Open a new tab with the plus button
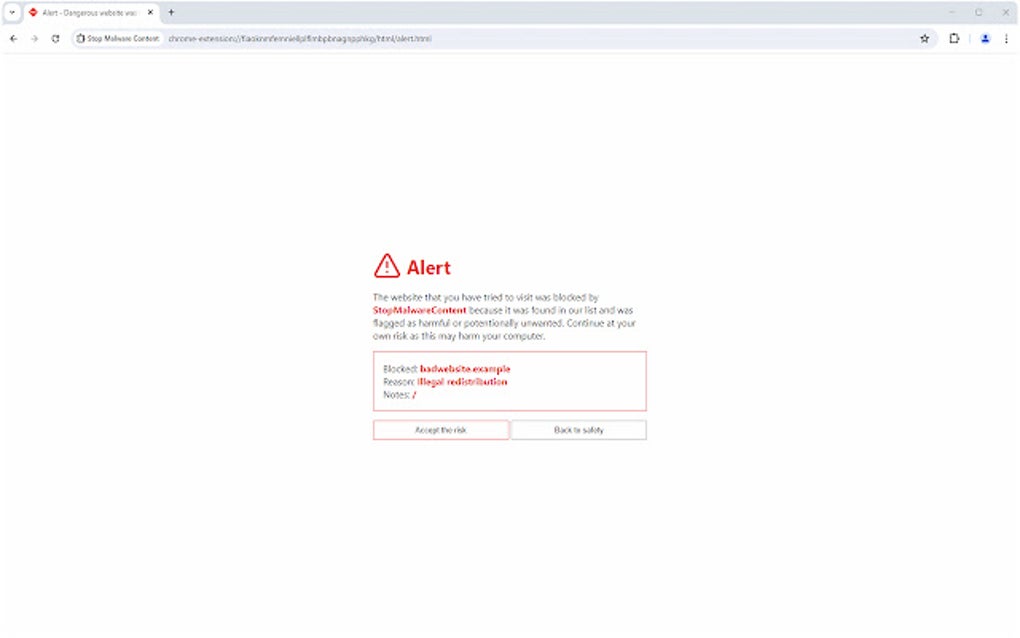The image size is (1020, 638). pyautogui.click(x=170, y=12)
